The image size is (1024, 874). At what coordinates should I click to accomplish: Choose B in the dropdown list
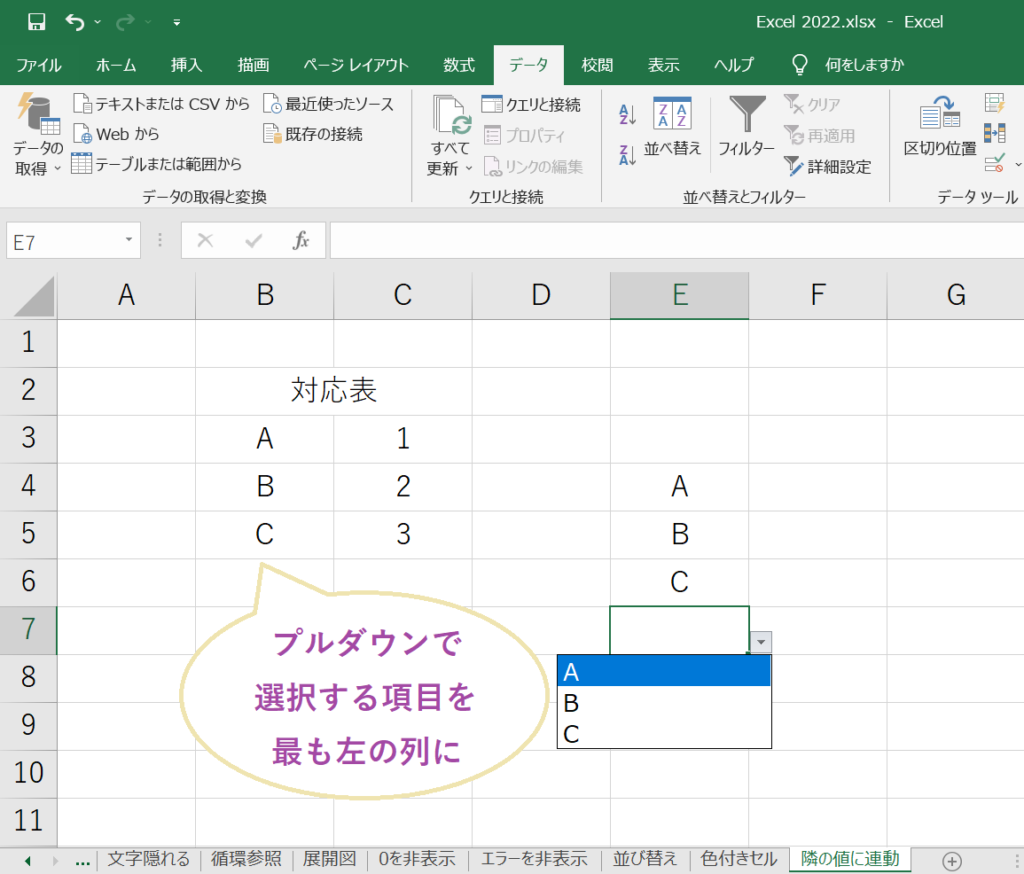664,702
